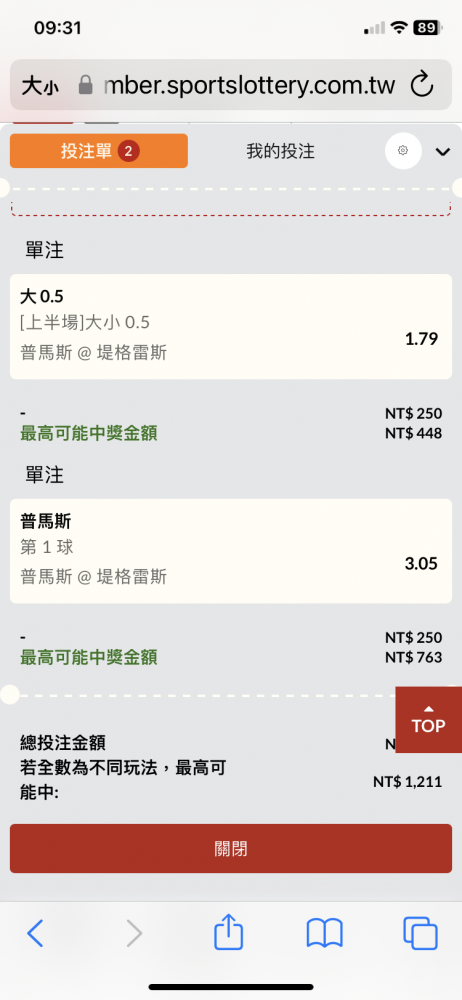Tap the Safari forward arrow
462x1000 pixels.
coord(134,934)
